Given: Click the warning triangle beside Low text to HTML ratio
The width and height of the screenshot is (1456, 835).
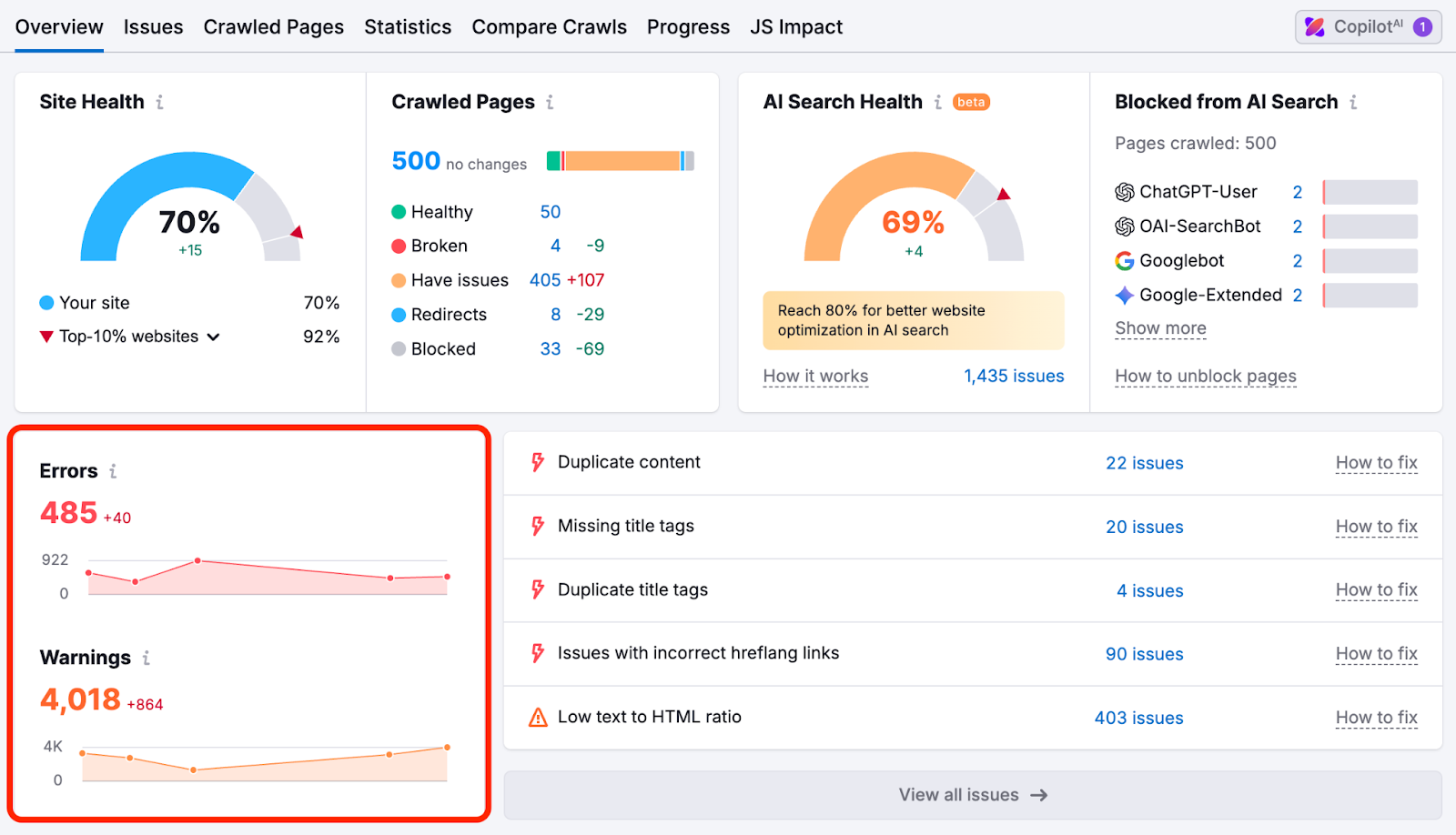Looking at the screenshot, I should click(x=536, y=716).
